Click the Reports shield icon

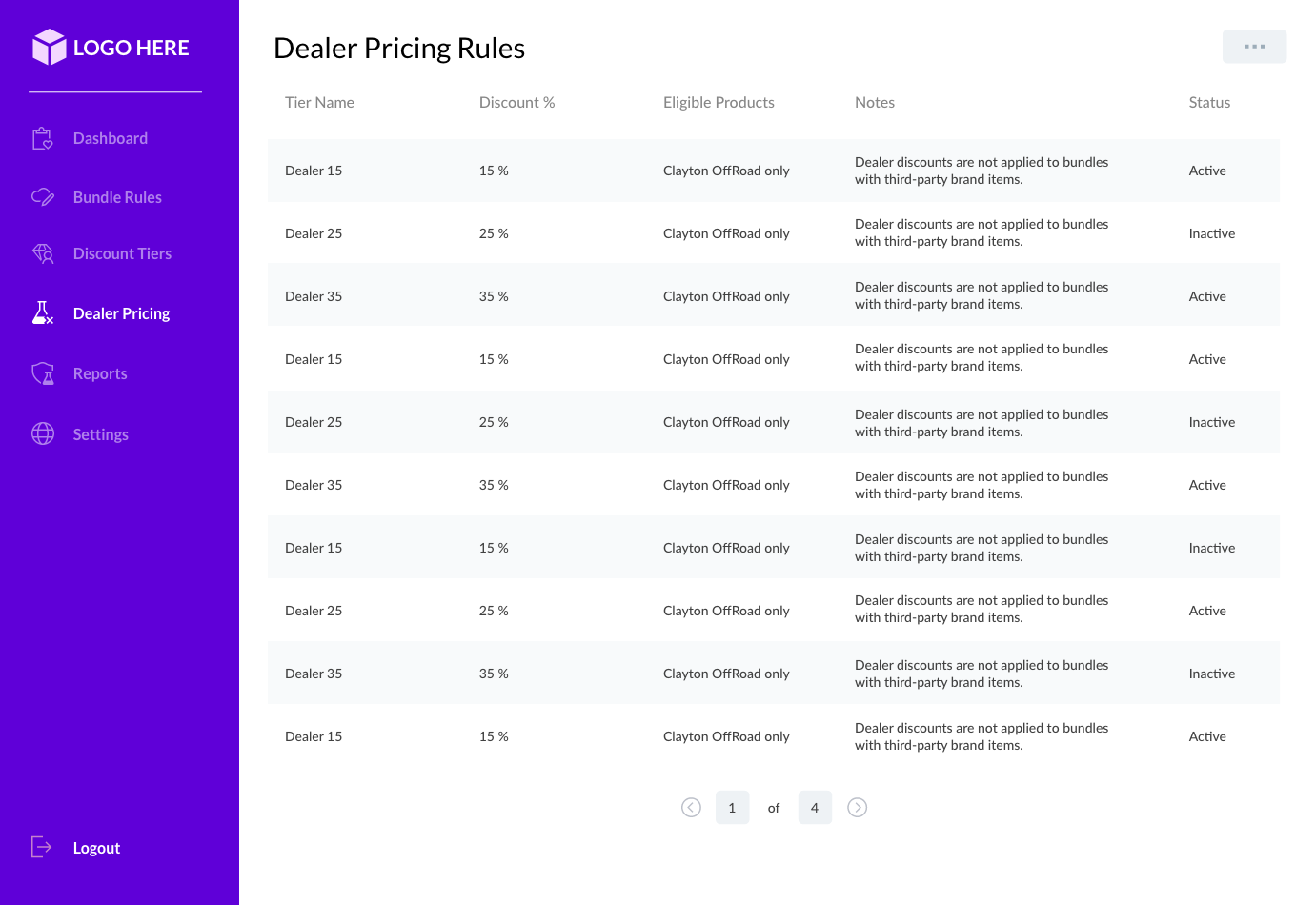pyautogui.click(x=43, y=373)
